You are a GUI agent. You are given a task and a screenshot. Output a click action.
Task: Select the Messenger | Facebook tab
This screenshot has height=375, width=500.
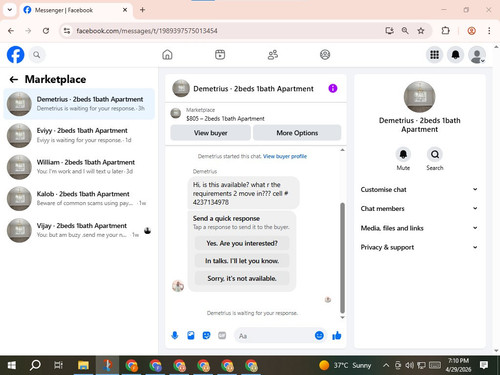pos(76,10)
